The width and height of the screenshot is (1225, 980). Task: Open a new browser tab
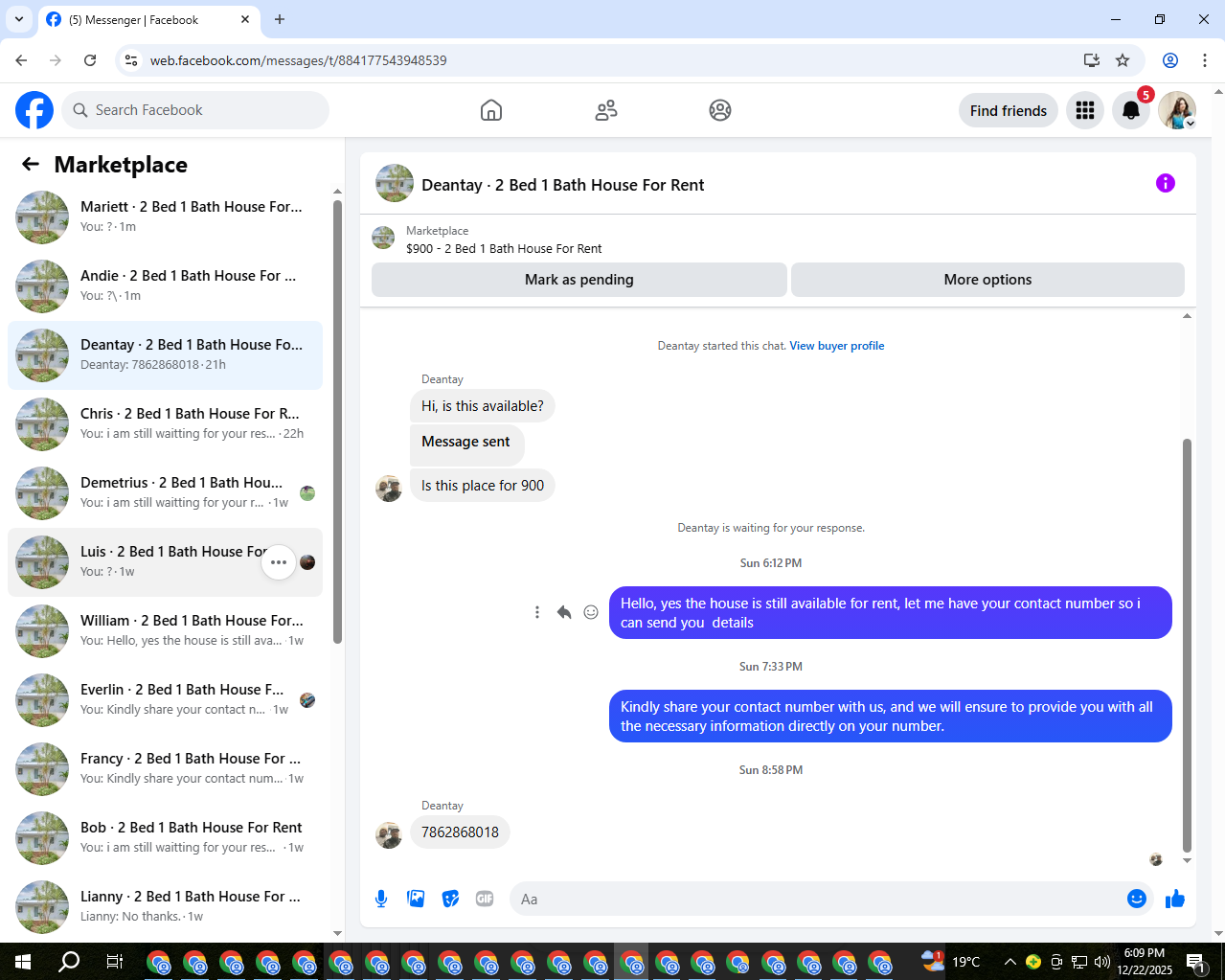[280, 19]
